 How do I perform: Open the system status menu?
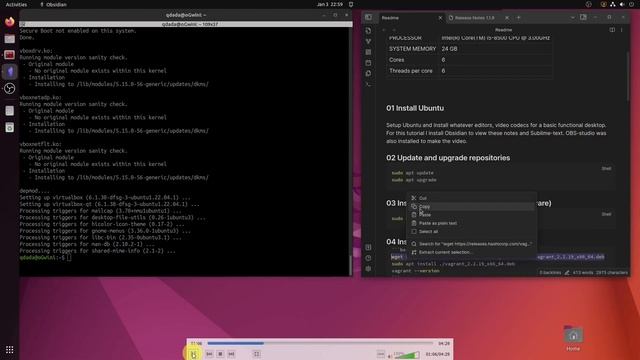[x=621, y=4]
